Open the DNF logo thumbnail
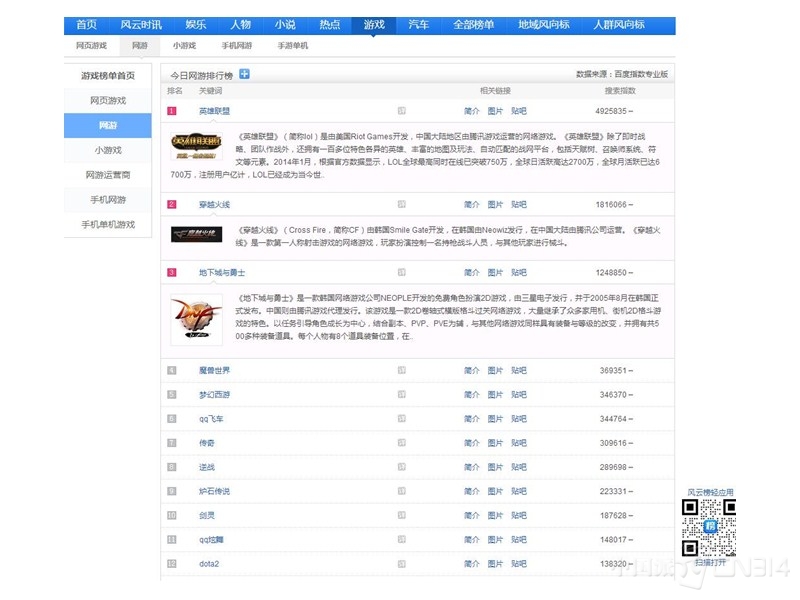The width and height of the screenshot is (800, 600). point(196,320)
